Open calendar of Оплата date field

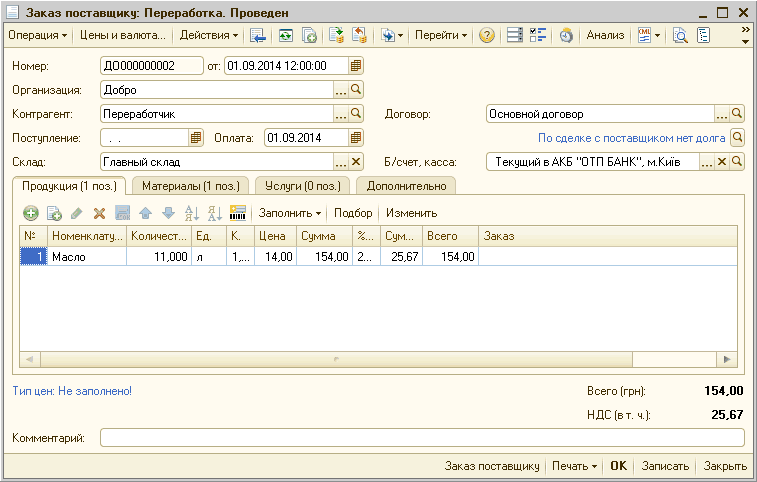point(356,138)
